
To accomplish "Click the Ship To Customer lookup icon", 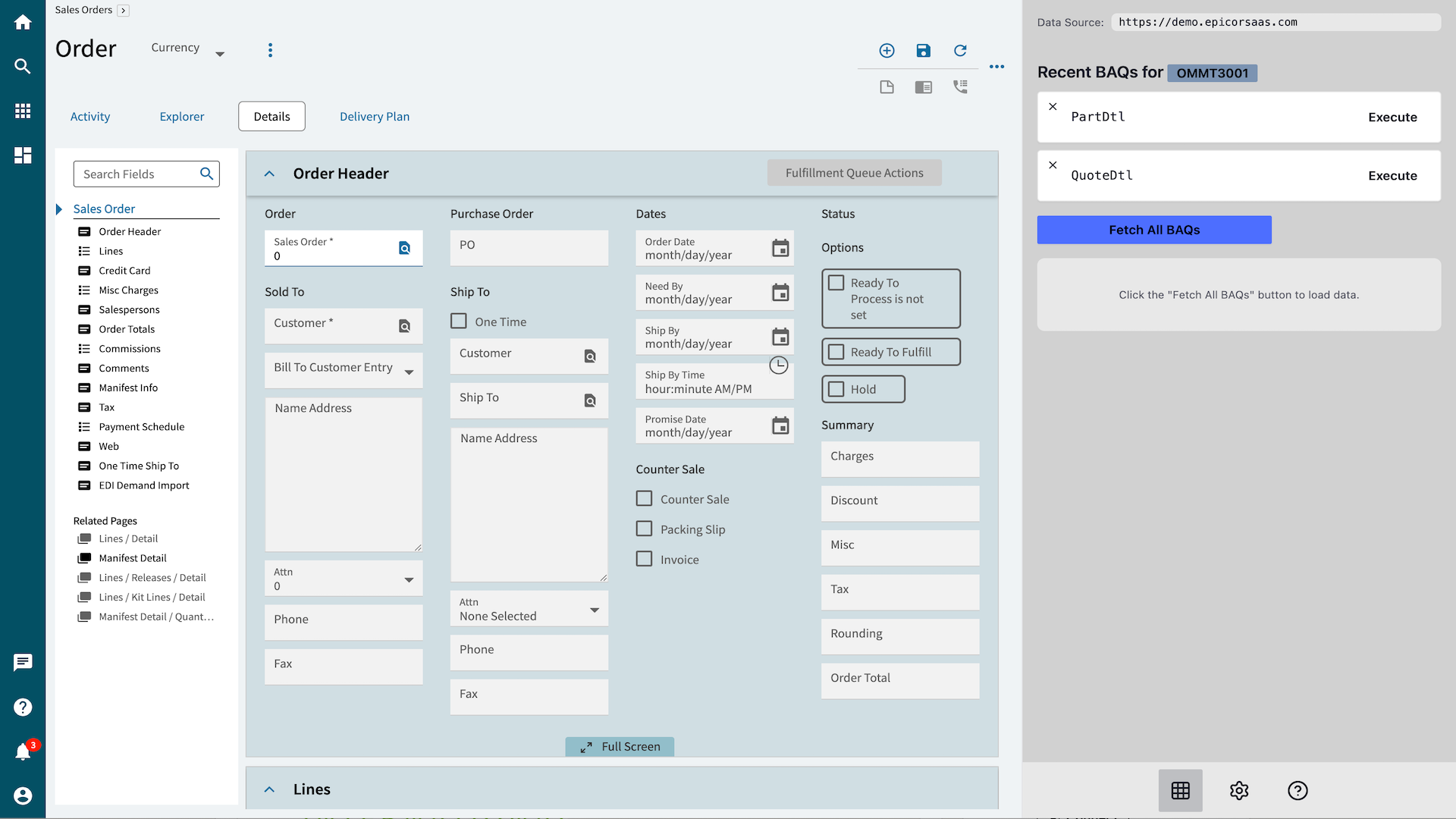I will (590, 356).
